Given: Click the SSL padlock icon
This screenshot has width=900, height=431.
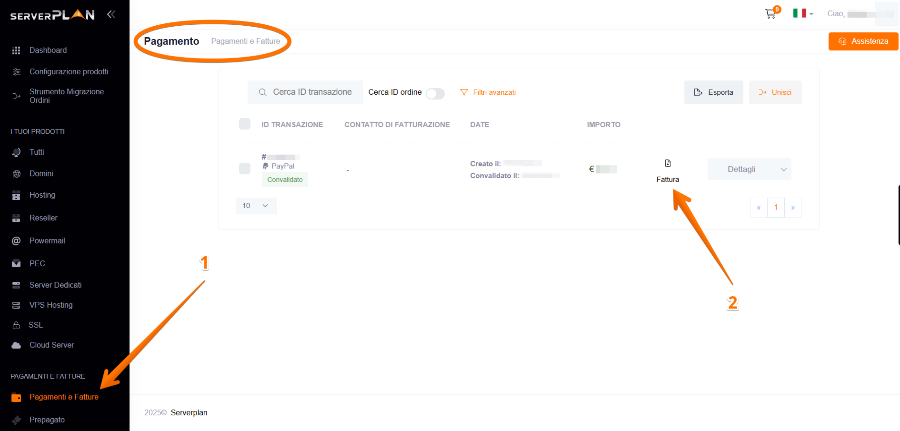Looking at the screenshot, I should 16,326.
